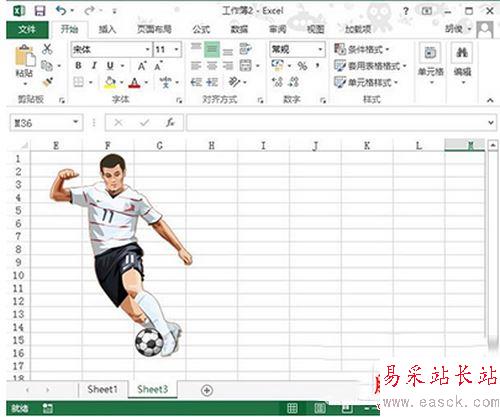
Task: Select the Sheet1 worksheet tab
Action: pyautogui.click(x=102, y=389)
